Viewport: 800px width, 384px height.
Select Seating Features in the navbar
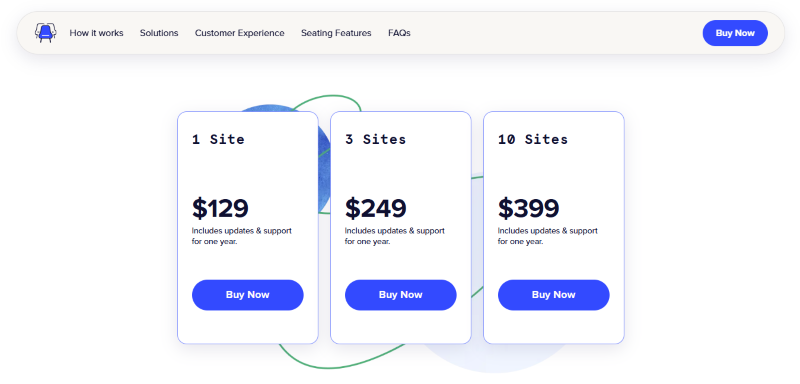tap(336, 33)
